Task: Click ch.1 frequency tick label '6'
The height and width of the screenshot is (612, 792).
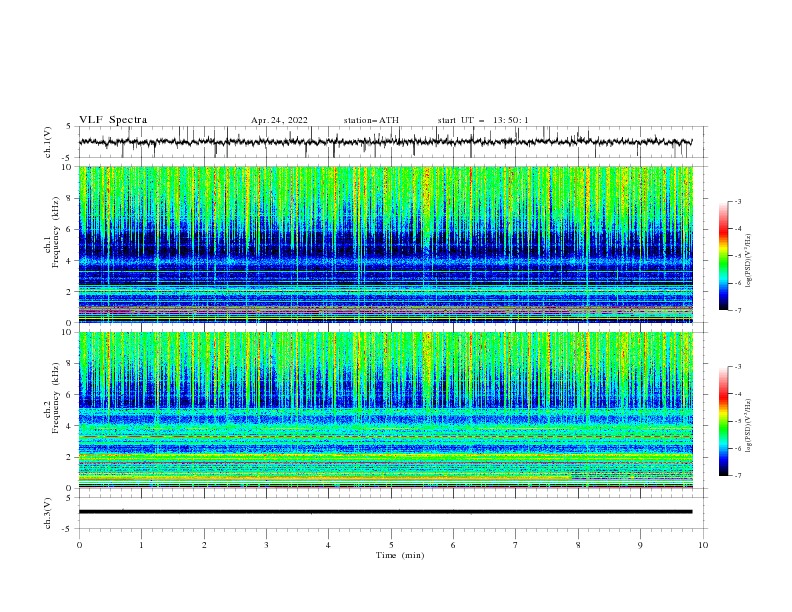Action: 70,229
